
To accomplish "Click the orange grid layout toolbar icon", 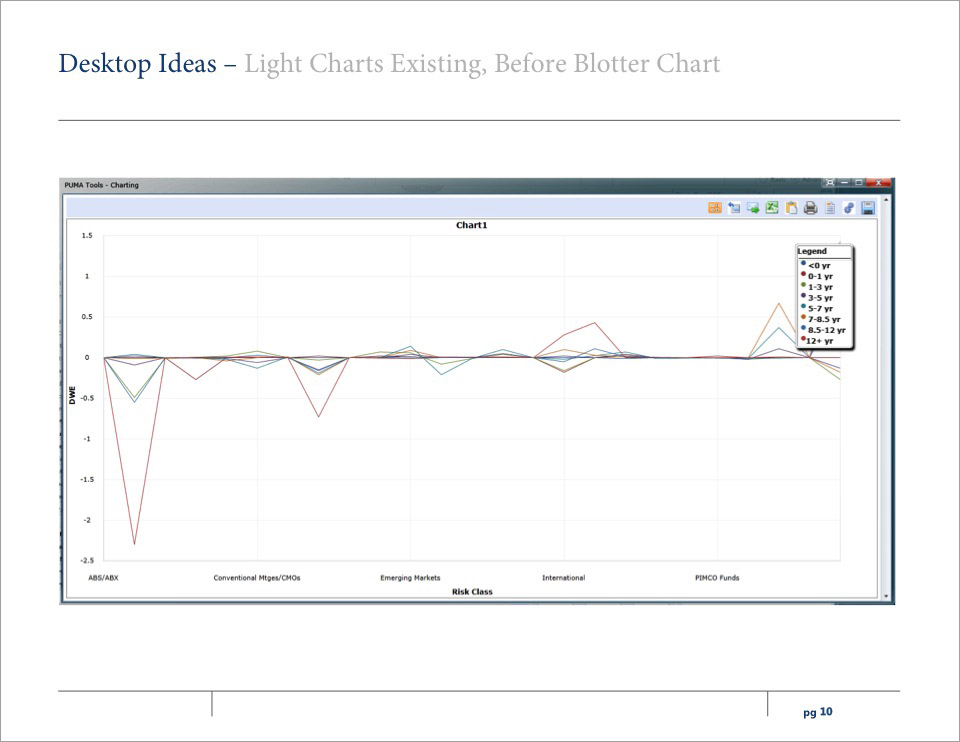I will tap(715, 208).
